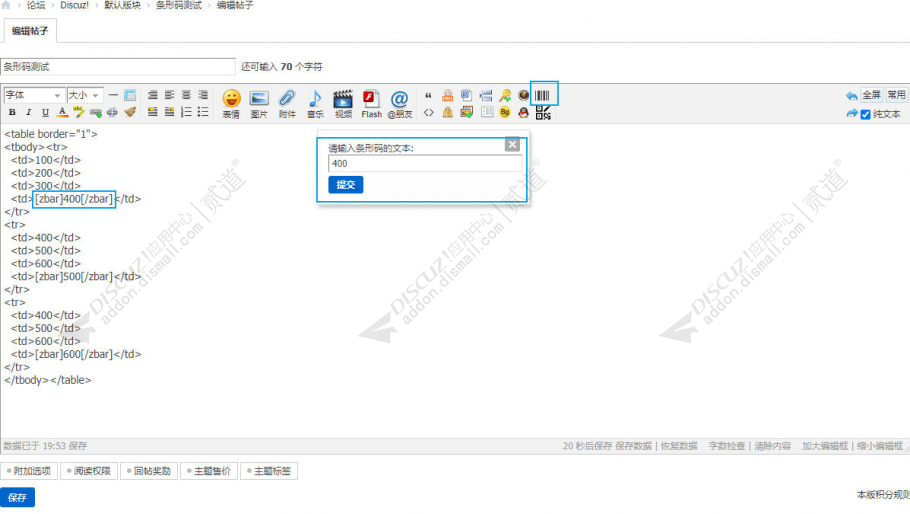Click 字数检查 word count link
The image size is (910, 514).
tap(727, 446)
